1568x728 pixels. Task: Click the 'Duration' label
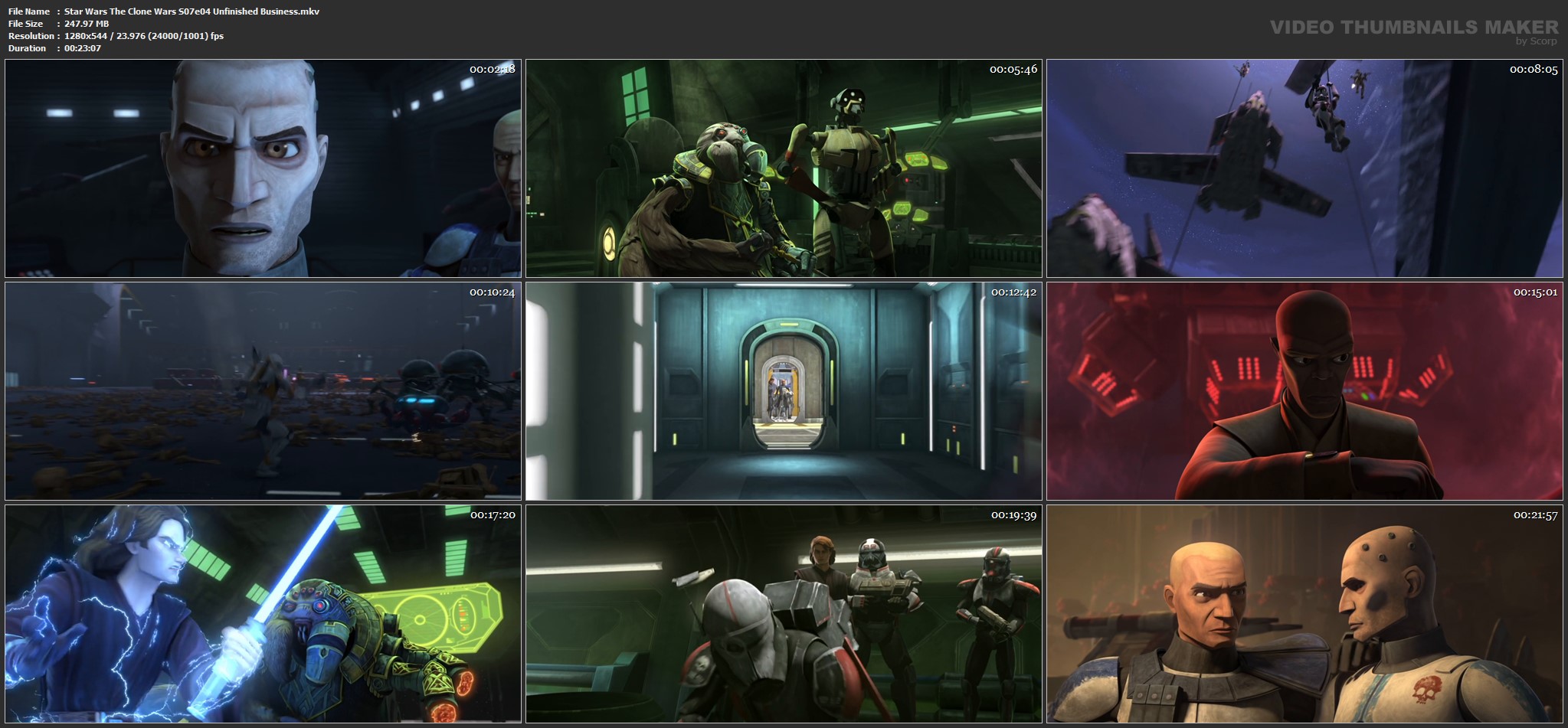pos(28,48)
